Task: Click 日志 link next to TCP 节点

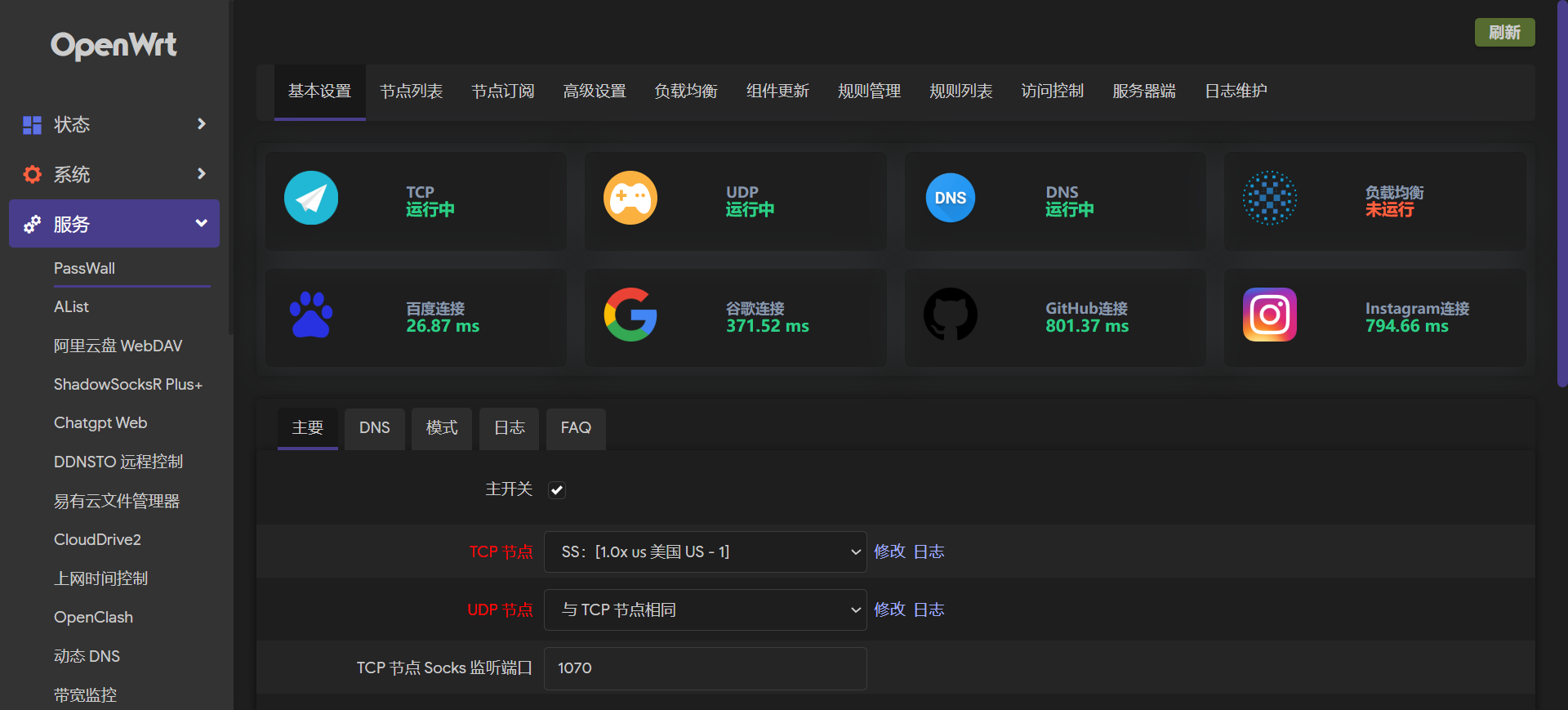Action: tap(929, 551)
